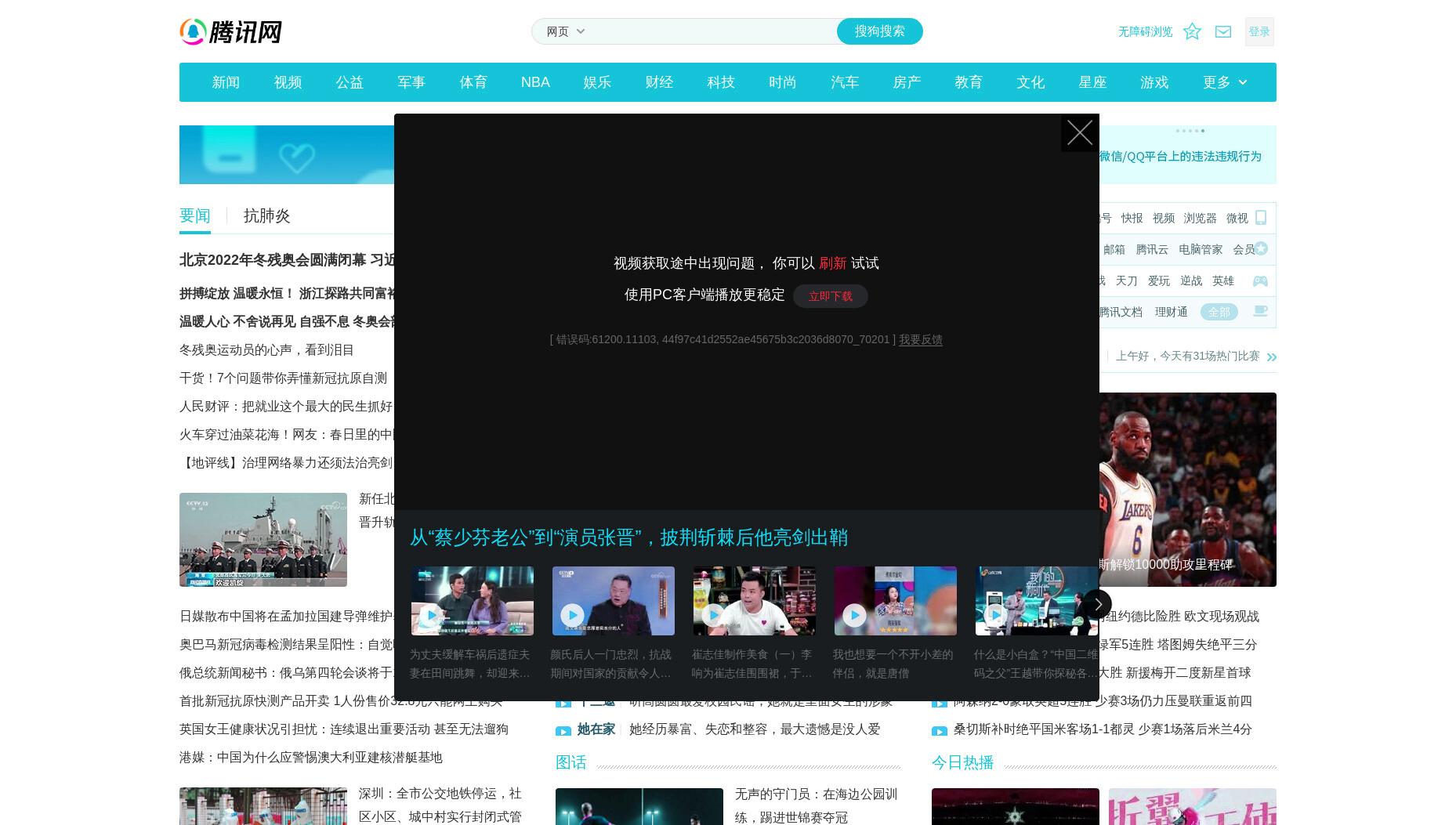The width and height of the screenshot is (1456, 825).
Task: Open the 腾讯文档 link
Action: (1121, 312)
